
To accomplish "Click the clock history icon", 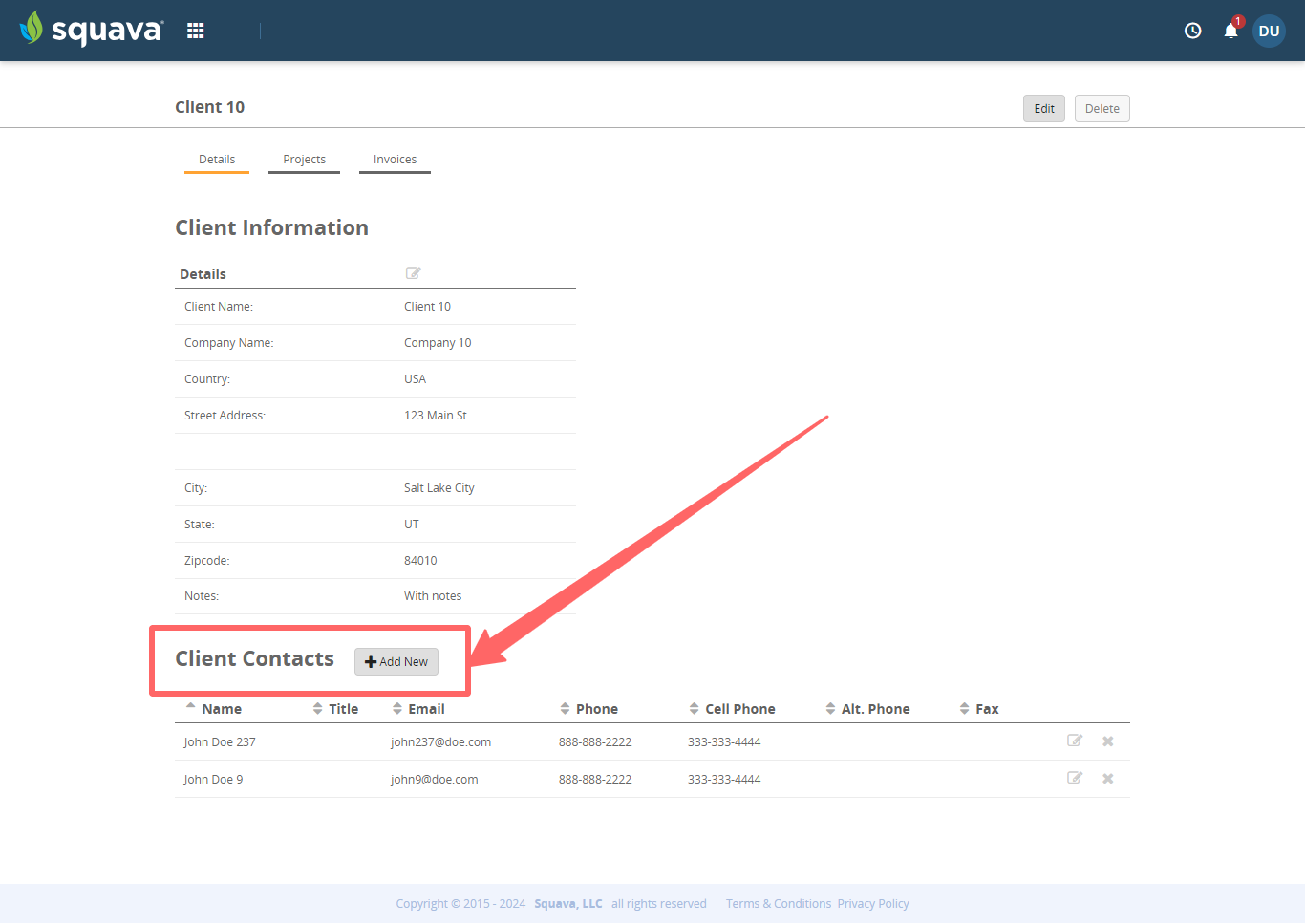I will coord(1192,30).
